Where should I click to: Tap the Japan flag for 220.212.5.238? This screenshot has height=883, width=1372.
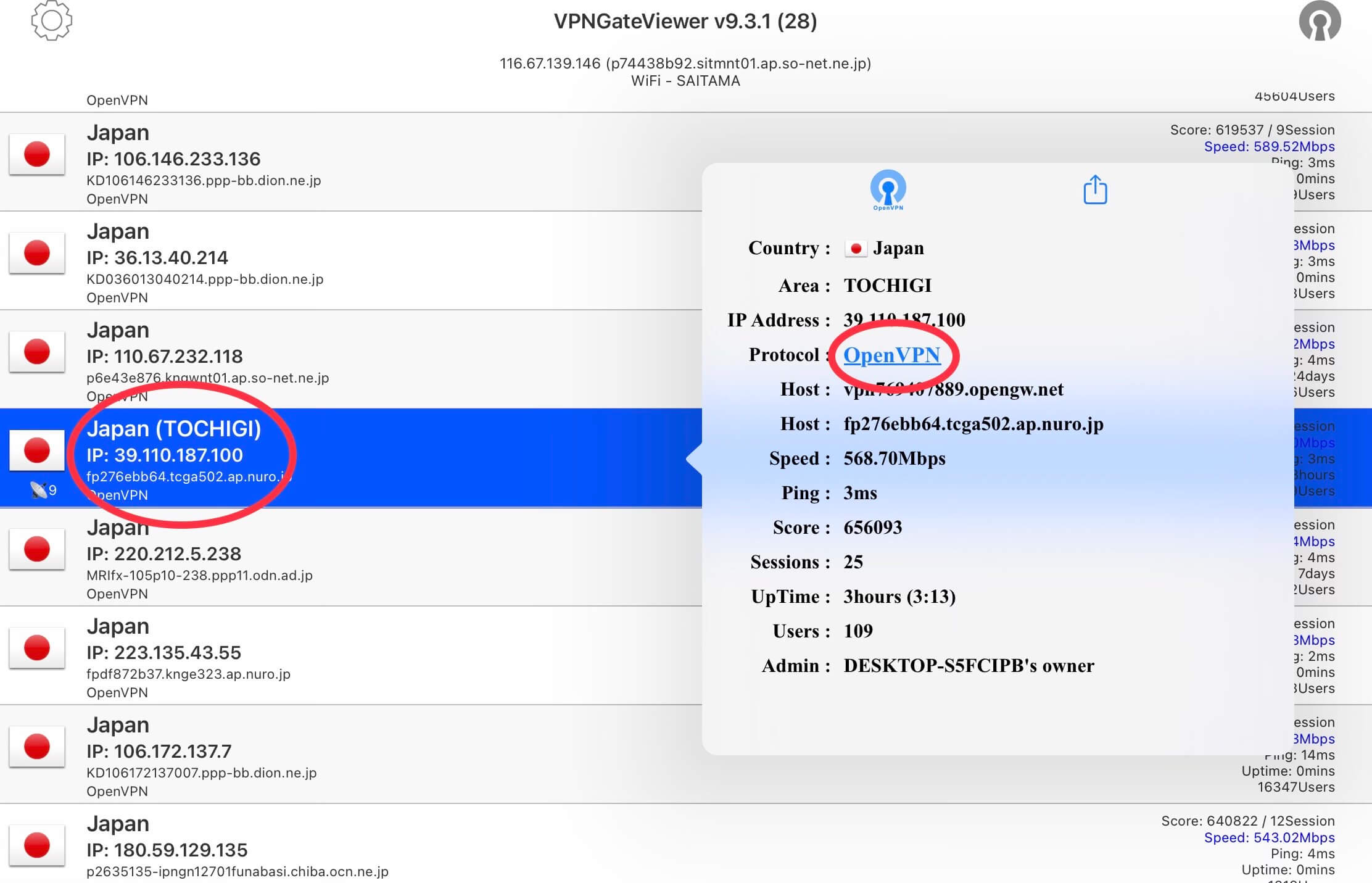(x=37, y=549)
